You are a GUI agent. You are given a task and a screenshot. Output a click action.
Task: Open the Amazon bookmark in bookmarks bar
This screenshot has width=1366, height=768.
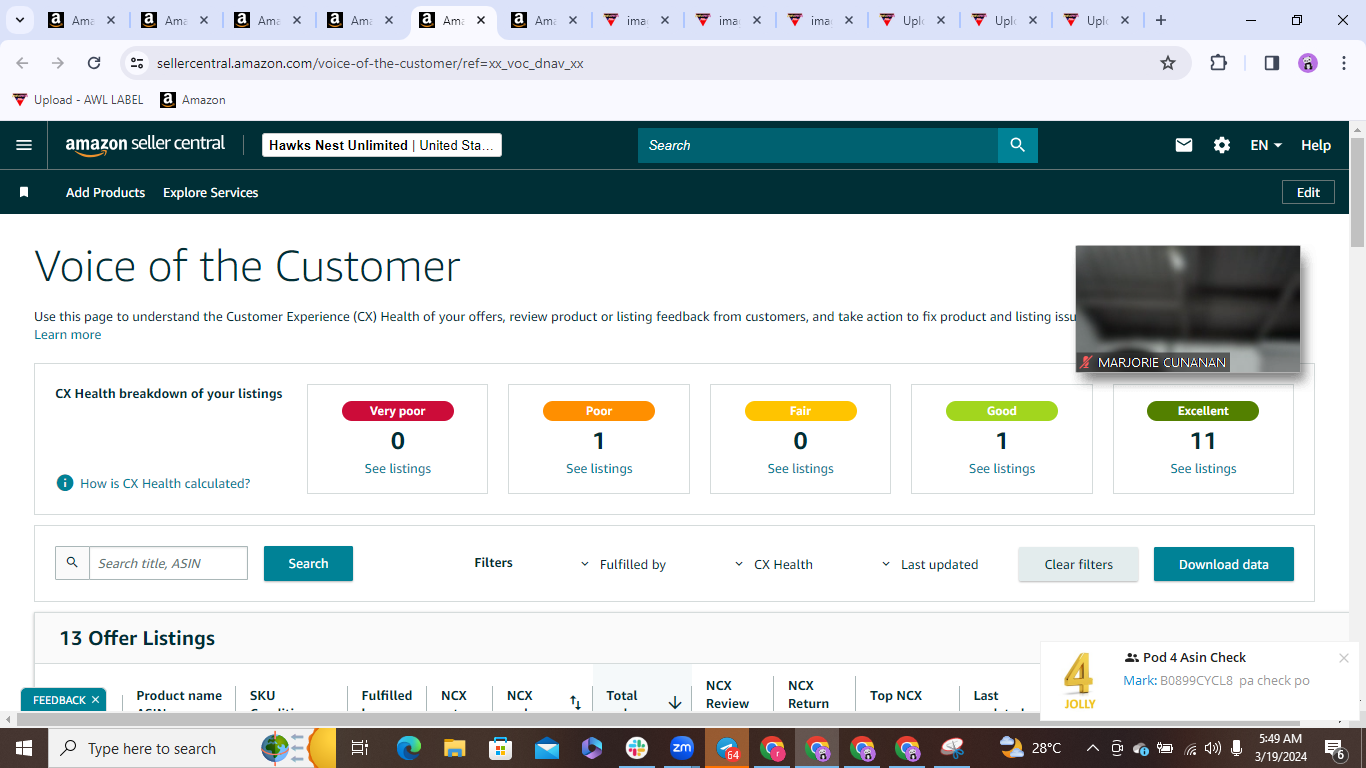[x=193, y=100]
